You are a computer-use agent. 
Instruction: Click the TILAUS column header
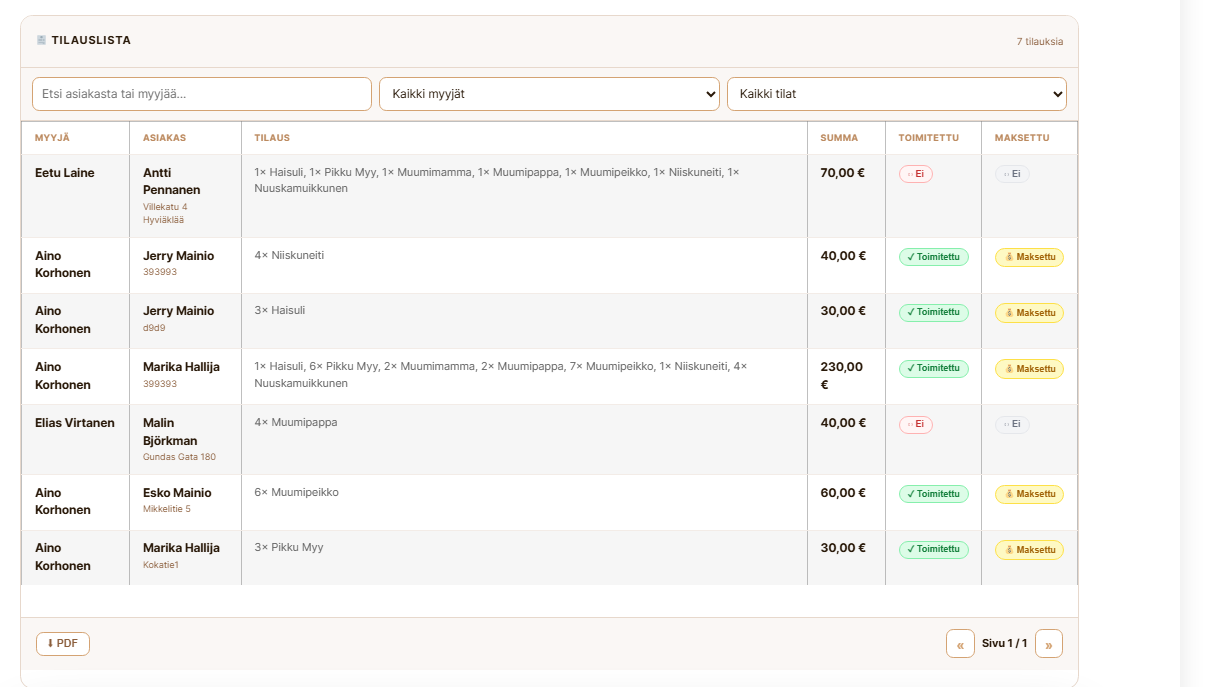(272, 138)
